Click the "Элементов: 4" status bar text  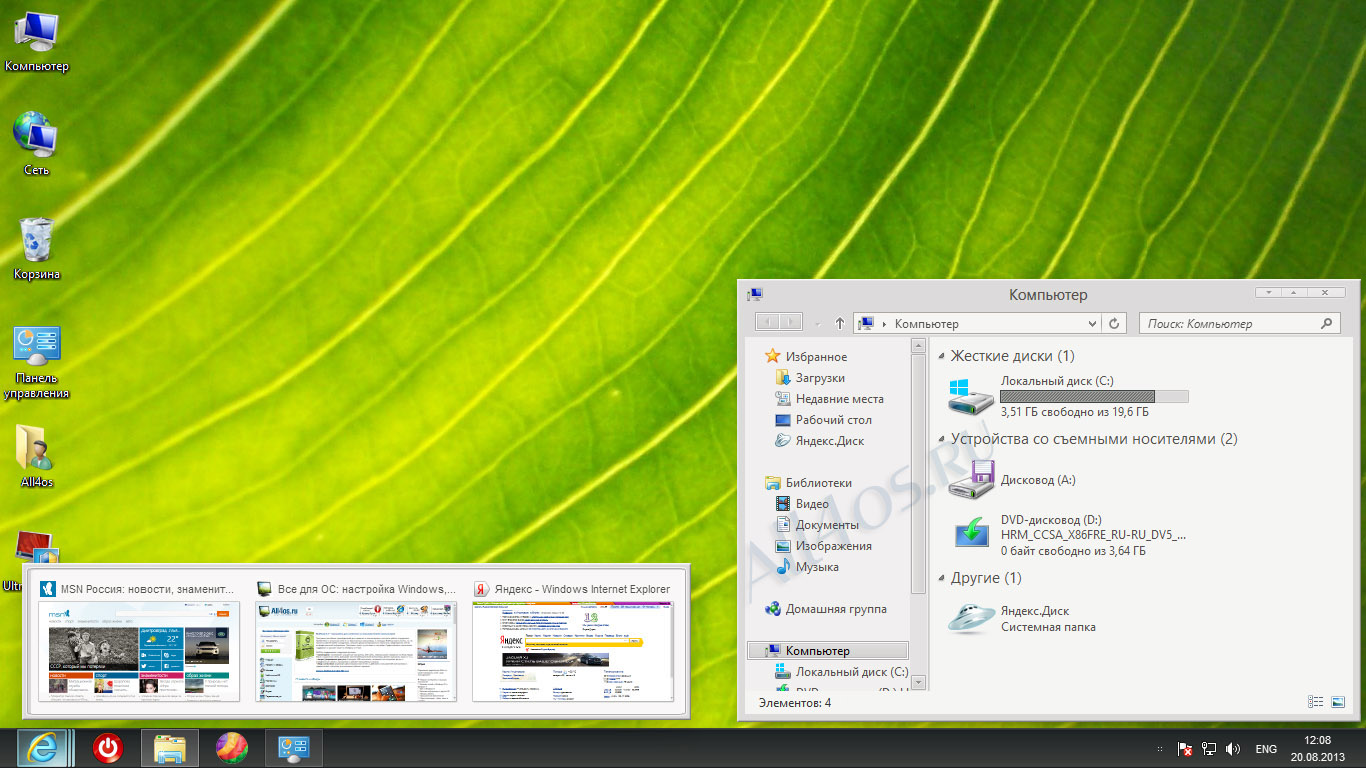pos(795,703)
